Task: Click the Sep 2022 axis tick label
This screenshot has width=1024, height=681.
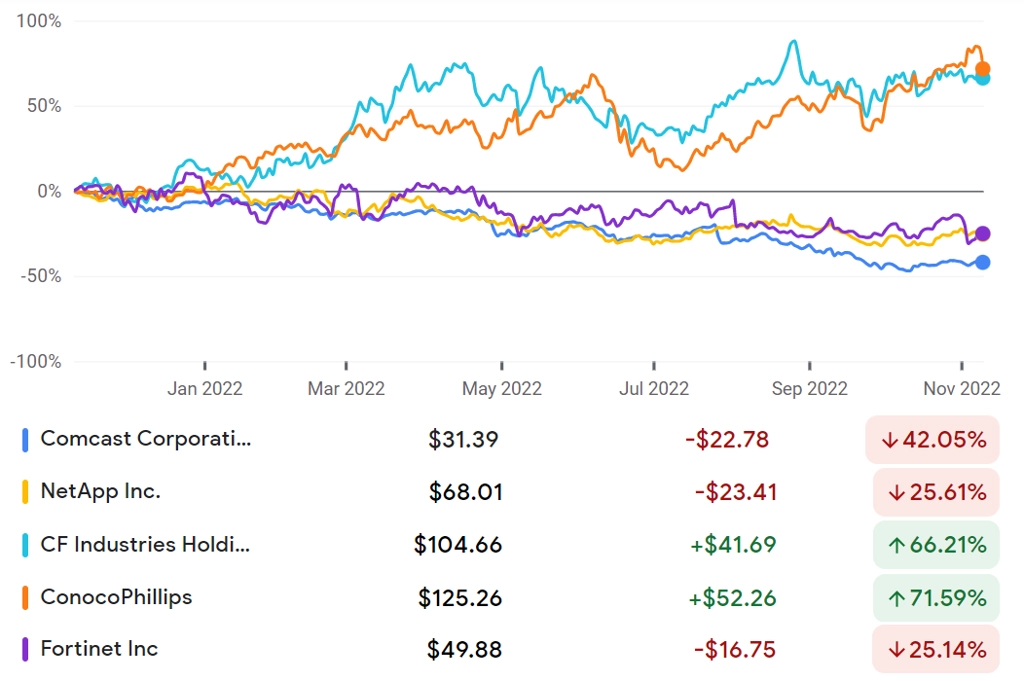Action: 809,388
